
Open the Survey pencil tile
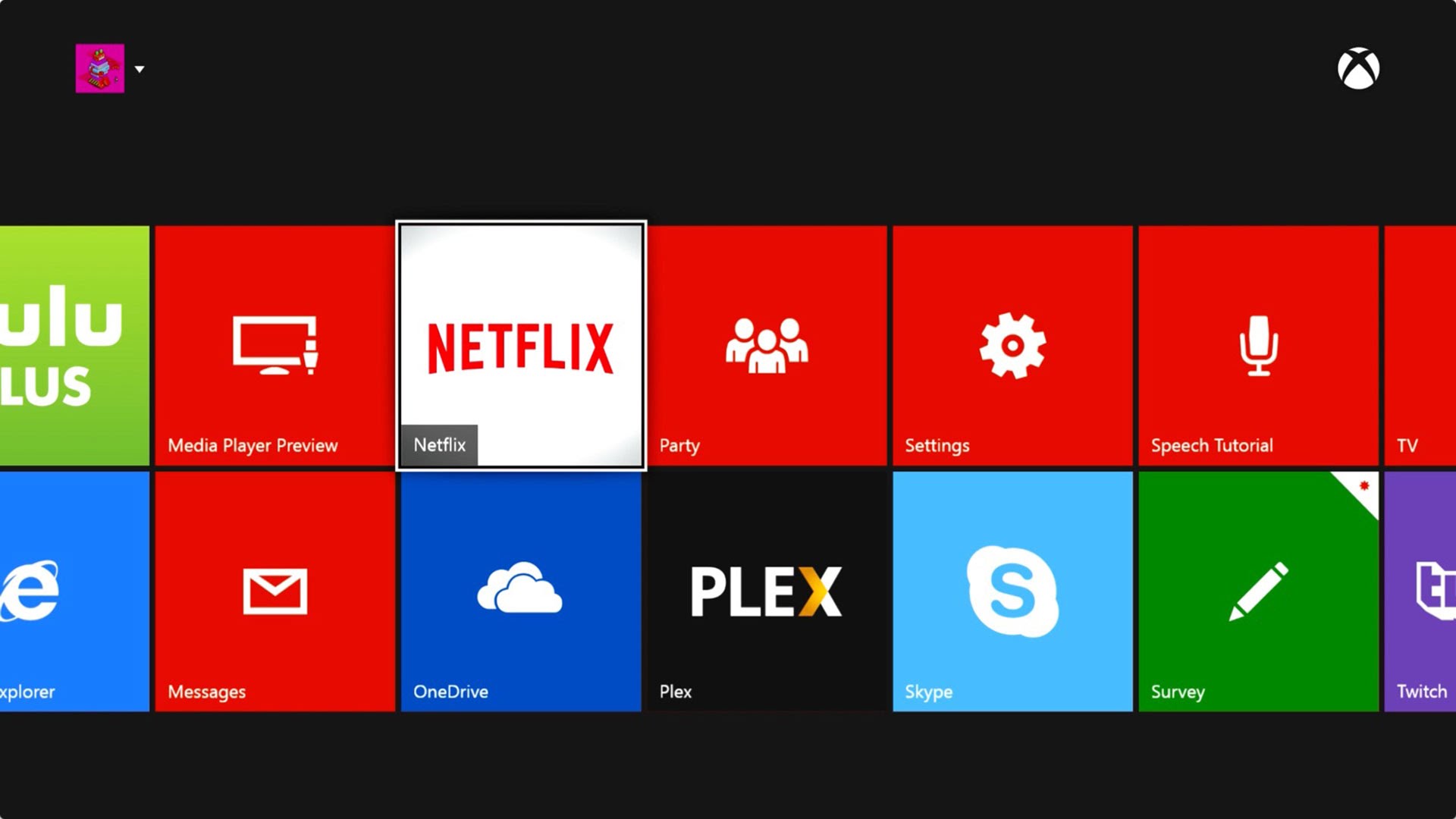[x=1258, y=591]
